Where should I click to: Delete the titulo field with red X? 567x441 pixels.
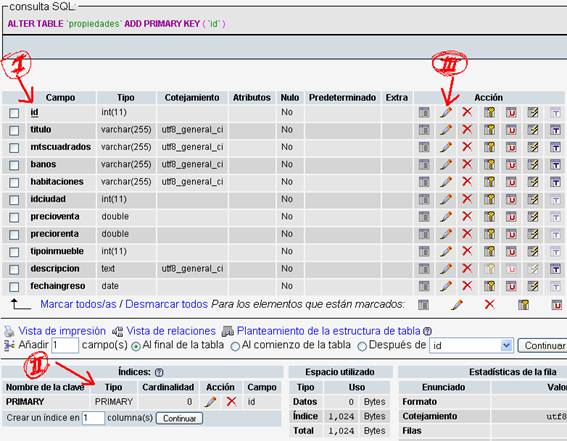pyautogui.click(x=467, y=129)
